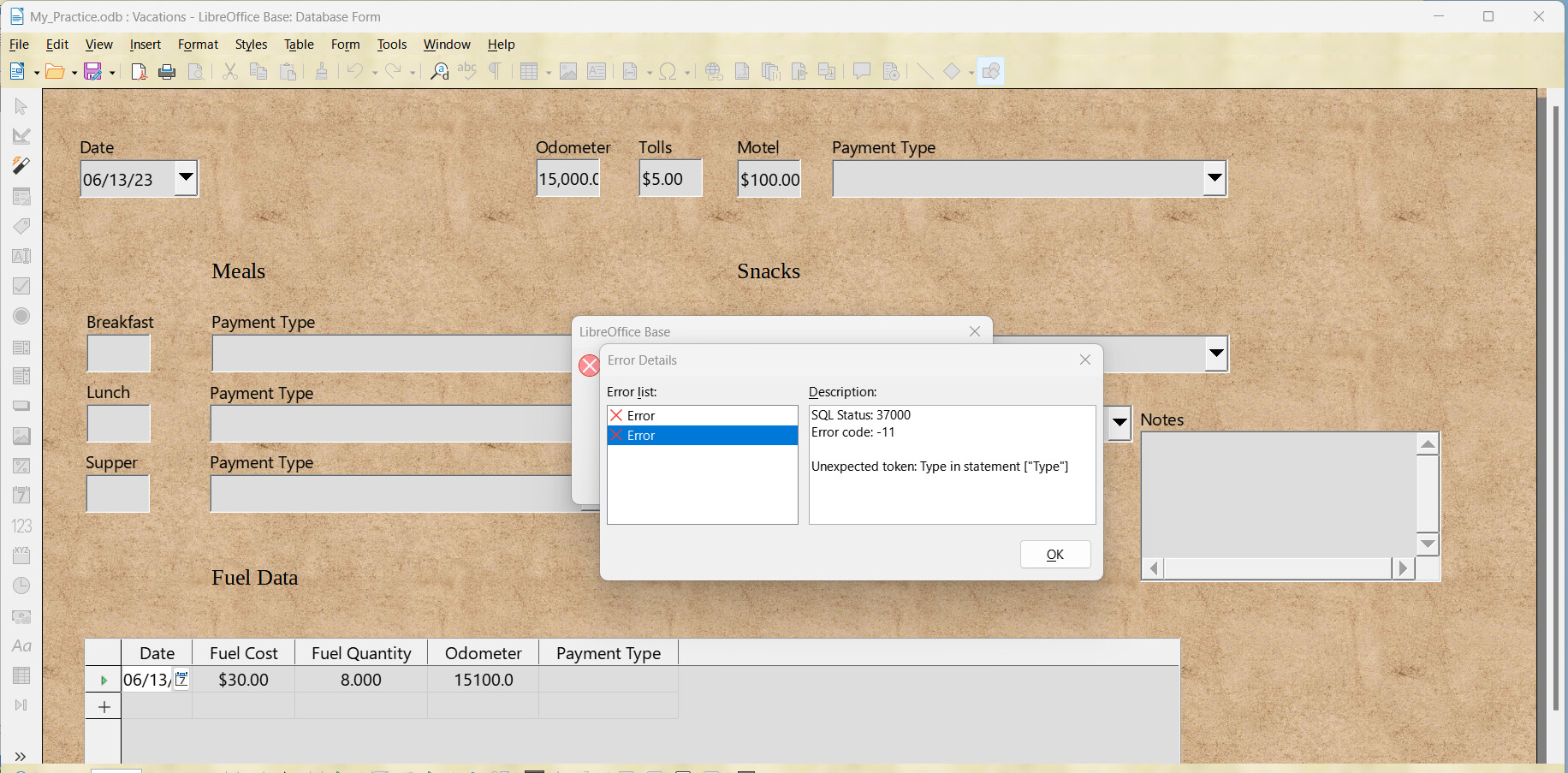The image size is (1568, 773).
Task: Click the Print icon in toolbar
Action: coord(167,72)
